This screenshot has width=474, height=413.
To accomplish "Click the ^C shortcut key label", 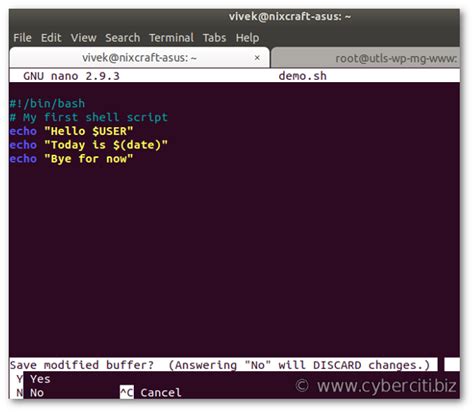I will [x=127, y=393].
